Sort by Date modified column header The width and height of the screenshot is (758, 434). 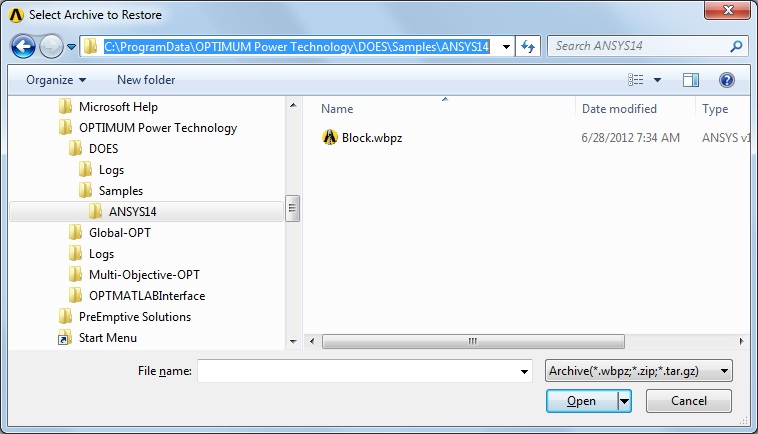click(x=619, y=109)
